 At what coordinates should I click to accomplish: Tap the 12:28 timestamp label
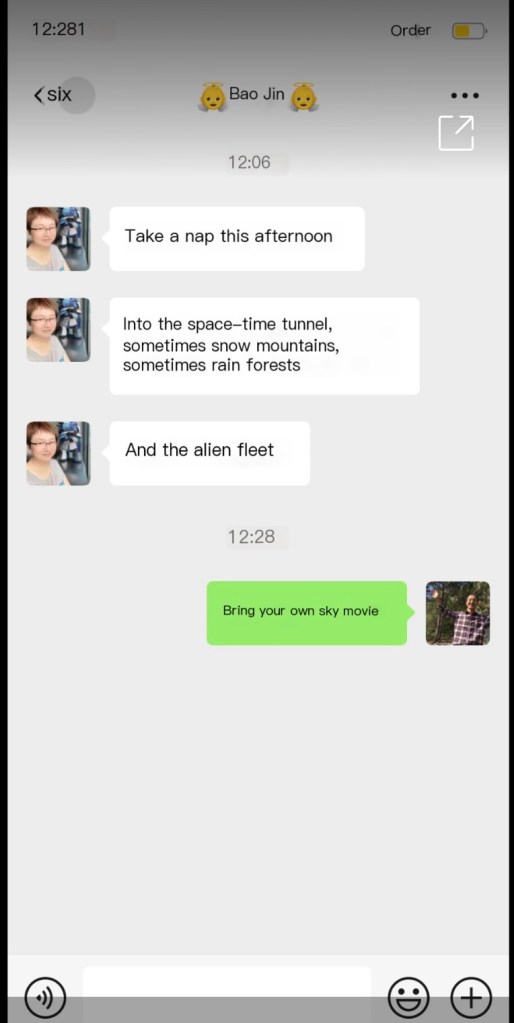pos(251,537)
